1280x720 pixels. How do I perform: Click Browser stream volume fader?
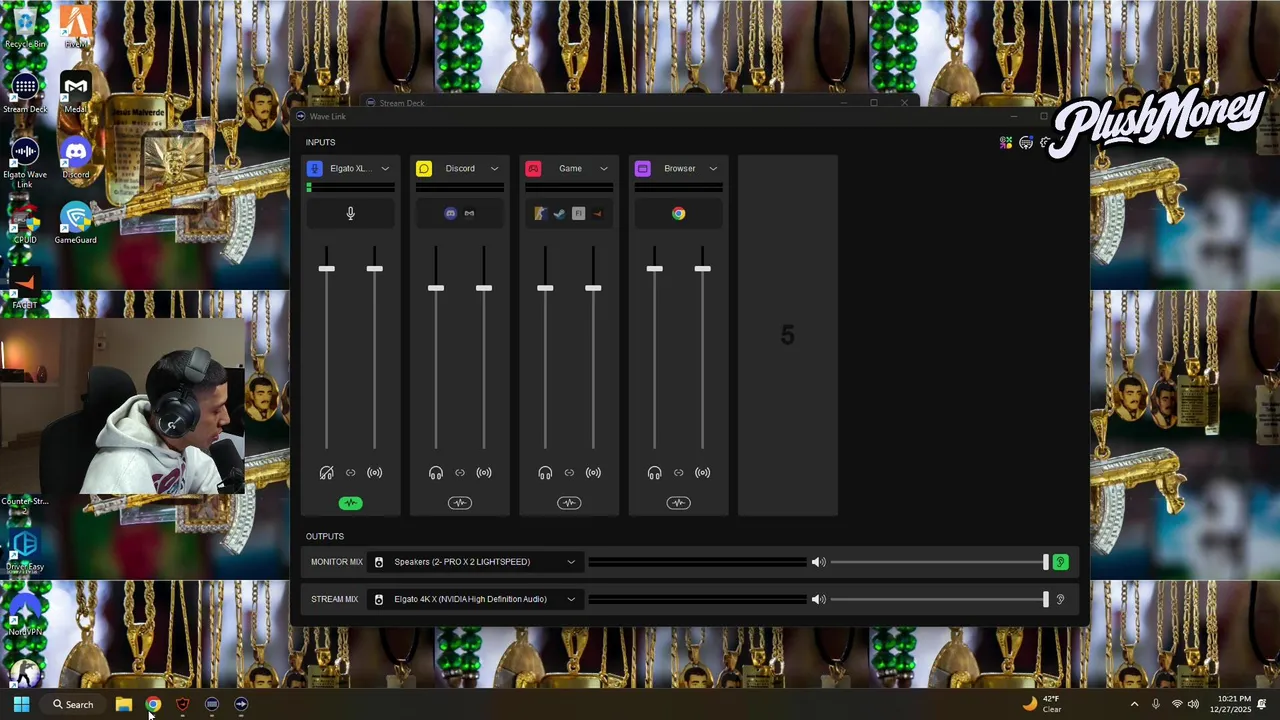[702, 268]
